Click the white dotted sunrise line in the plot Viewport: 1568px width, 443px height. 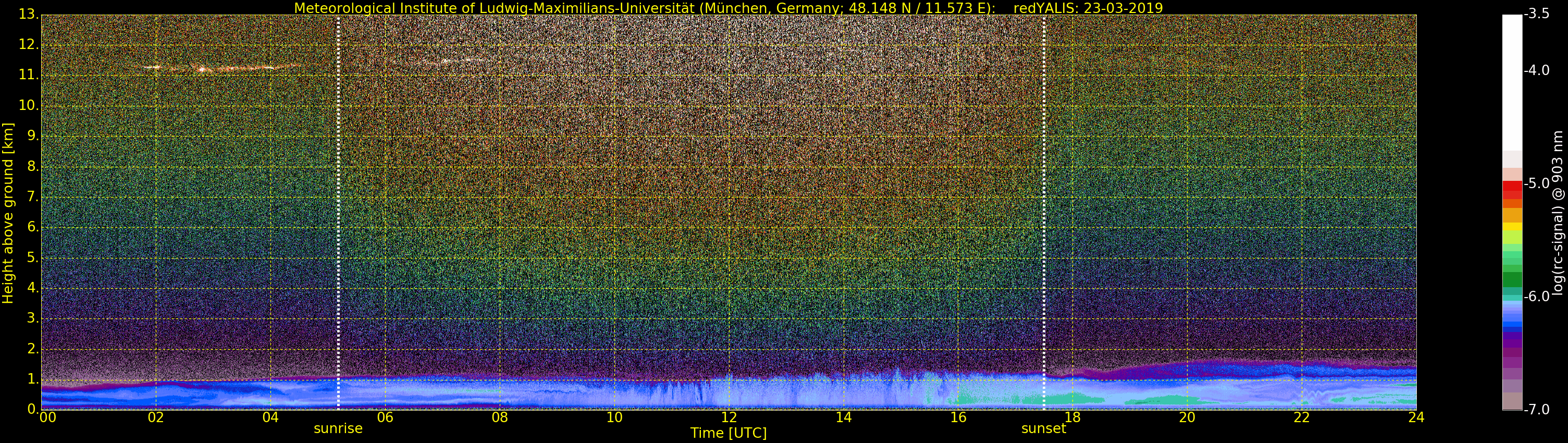tap(338, 212)
